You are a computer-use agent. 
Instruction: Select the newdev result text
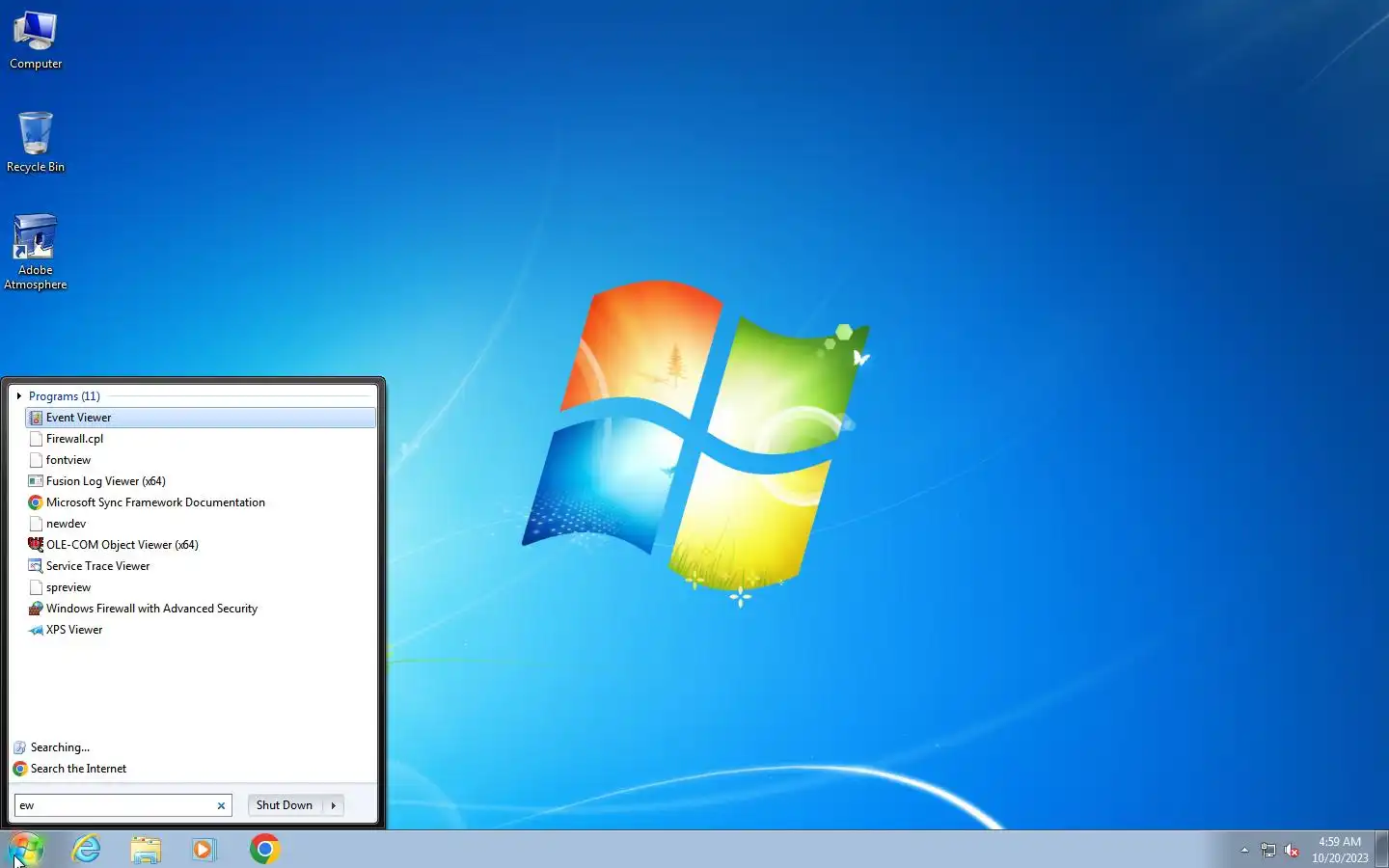click(x=66, y=524)
